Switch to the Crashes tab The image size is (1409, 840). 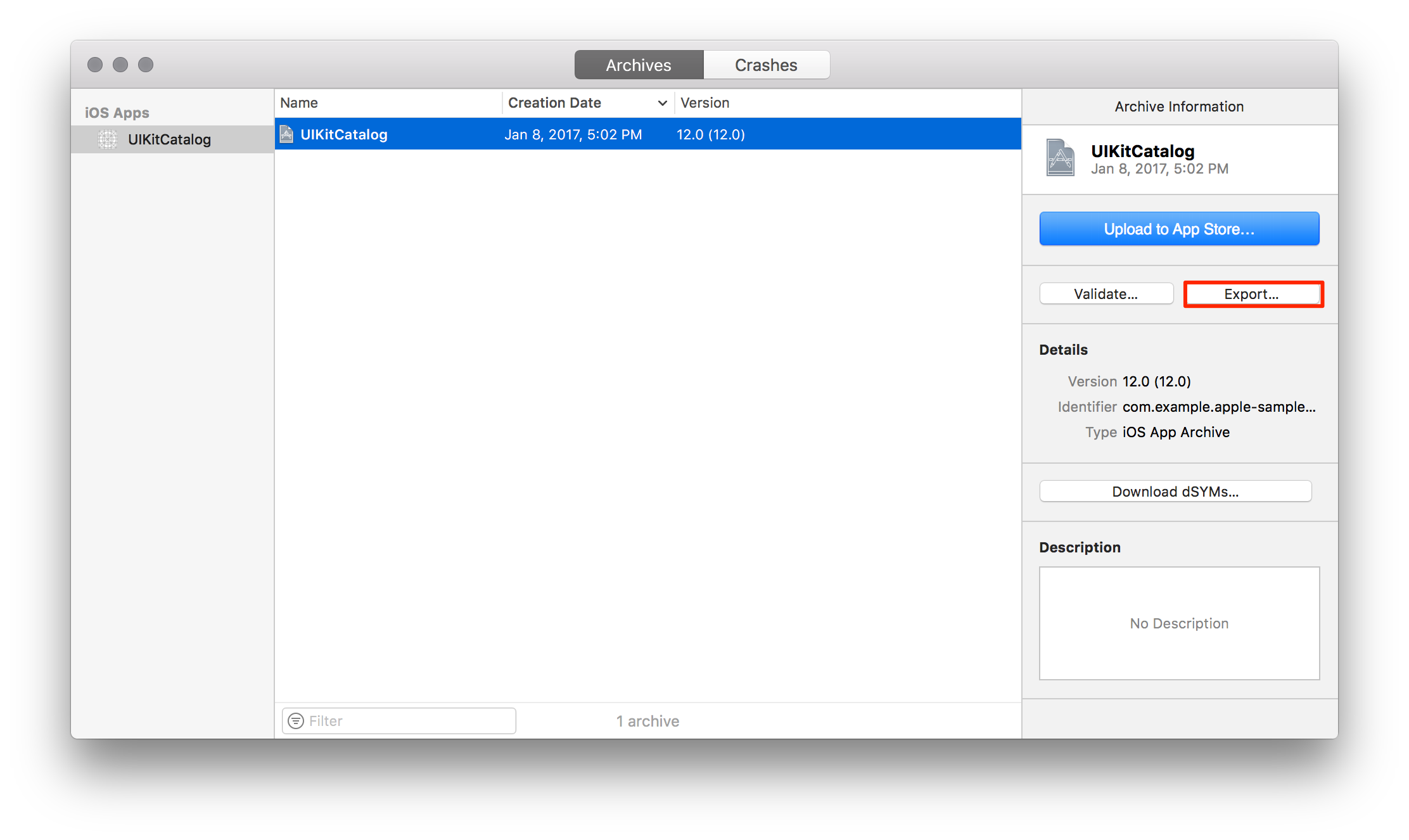coord(766,65)
